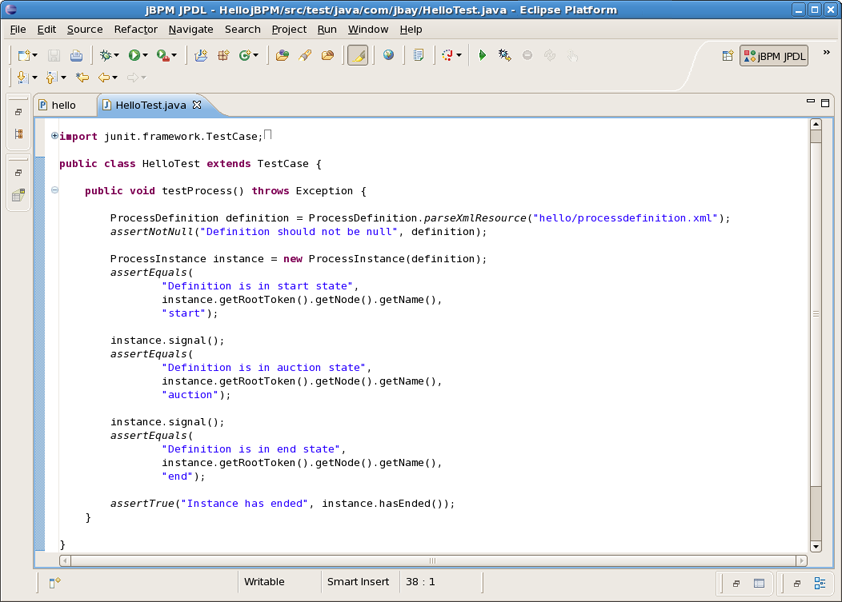
Task: Click the Save disk icon
Action: [x=54, y=56]
